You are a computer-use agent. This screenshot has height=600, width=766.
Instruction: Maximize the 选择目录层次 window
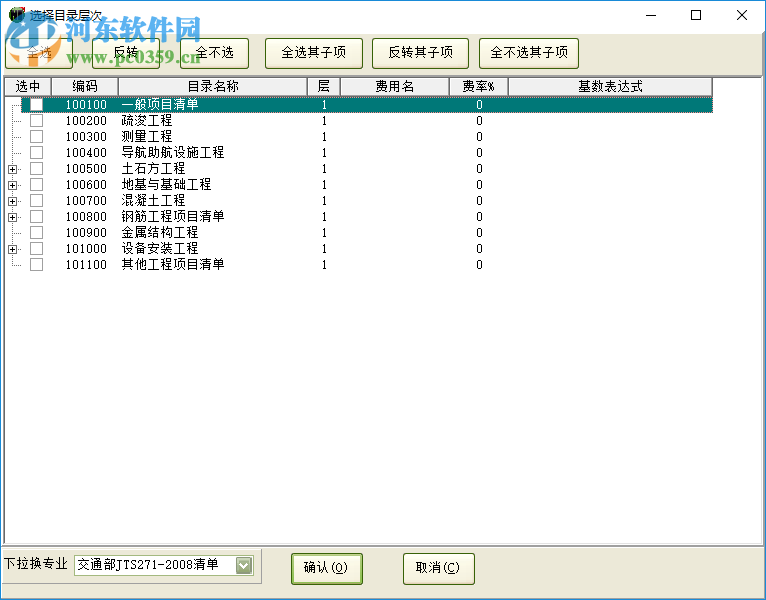point(696,15)
